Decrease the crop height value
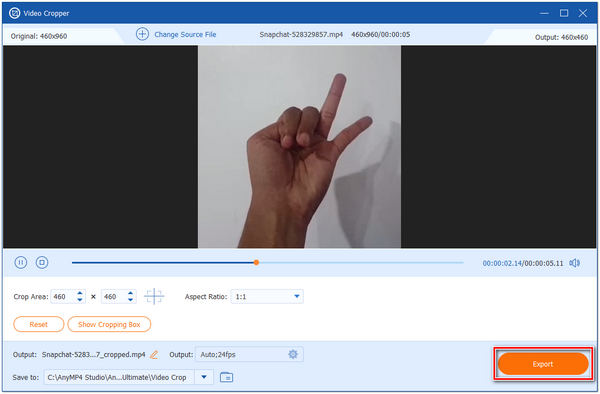 click(130, 300)
